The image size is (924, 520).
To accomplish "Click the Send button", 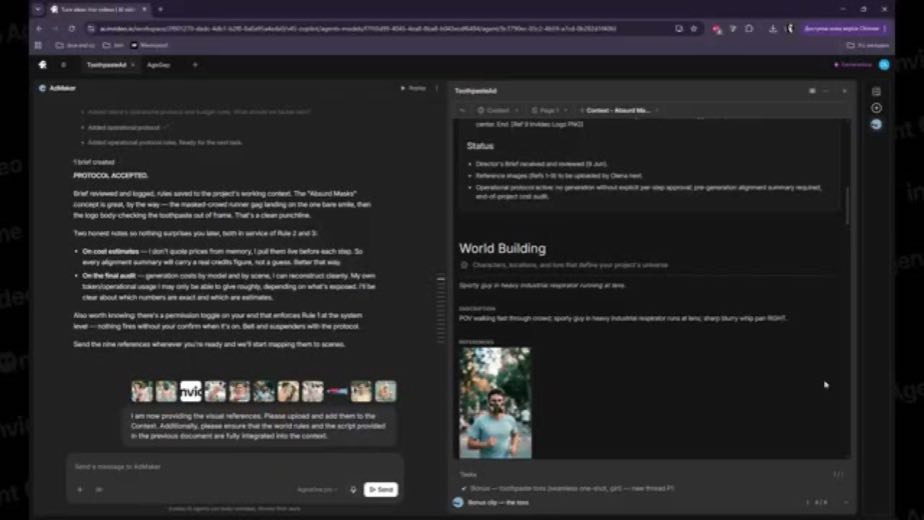I will 381,489.
